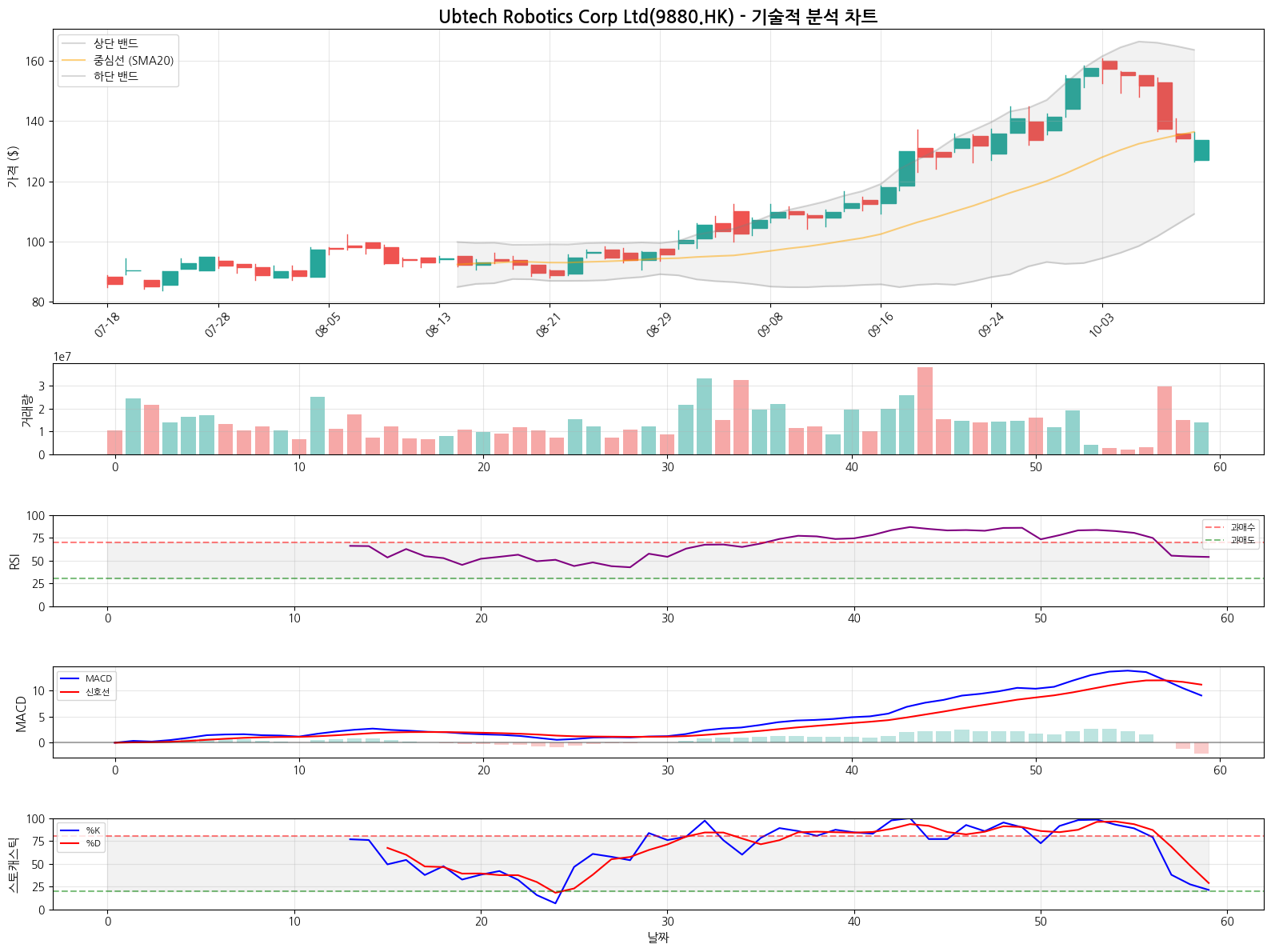Click the 스토캐스틱 y-axis label
Screen dimensions: 1271x952
13,864
